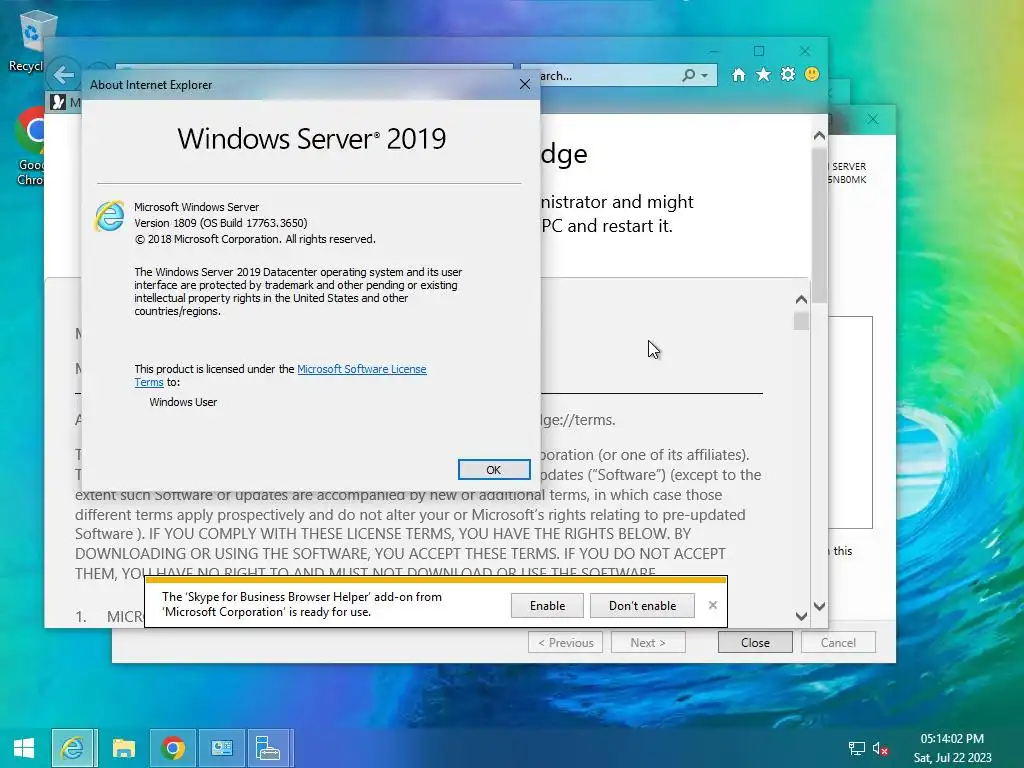
Task: Click the muted volume tray icon
Action: coord(880,748)
